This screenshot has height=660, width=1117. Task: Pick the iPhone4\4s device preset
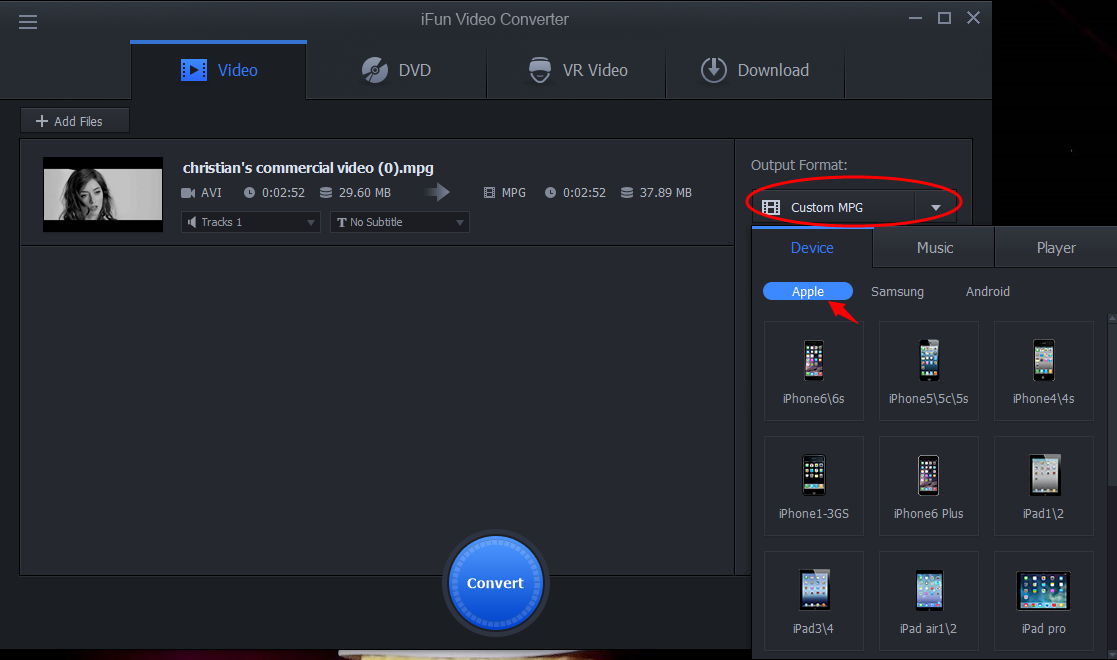1044,371
